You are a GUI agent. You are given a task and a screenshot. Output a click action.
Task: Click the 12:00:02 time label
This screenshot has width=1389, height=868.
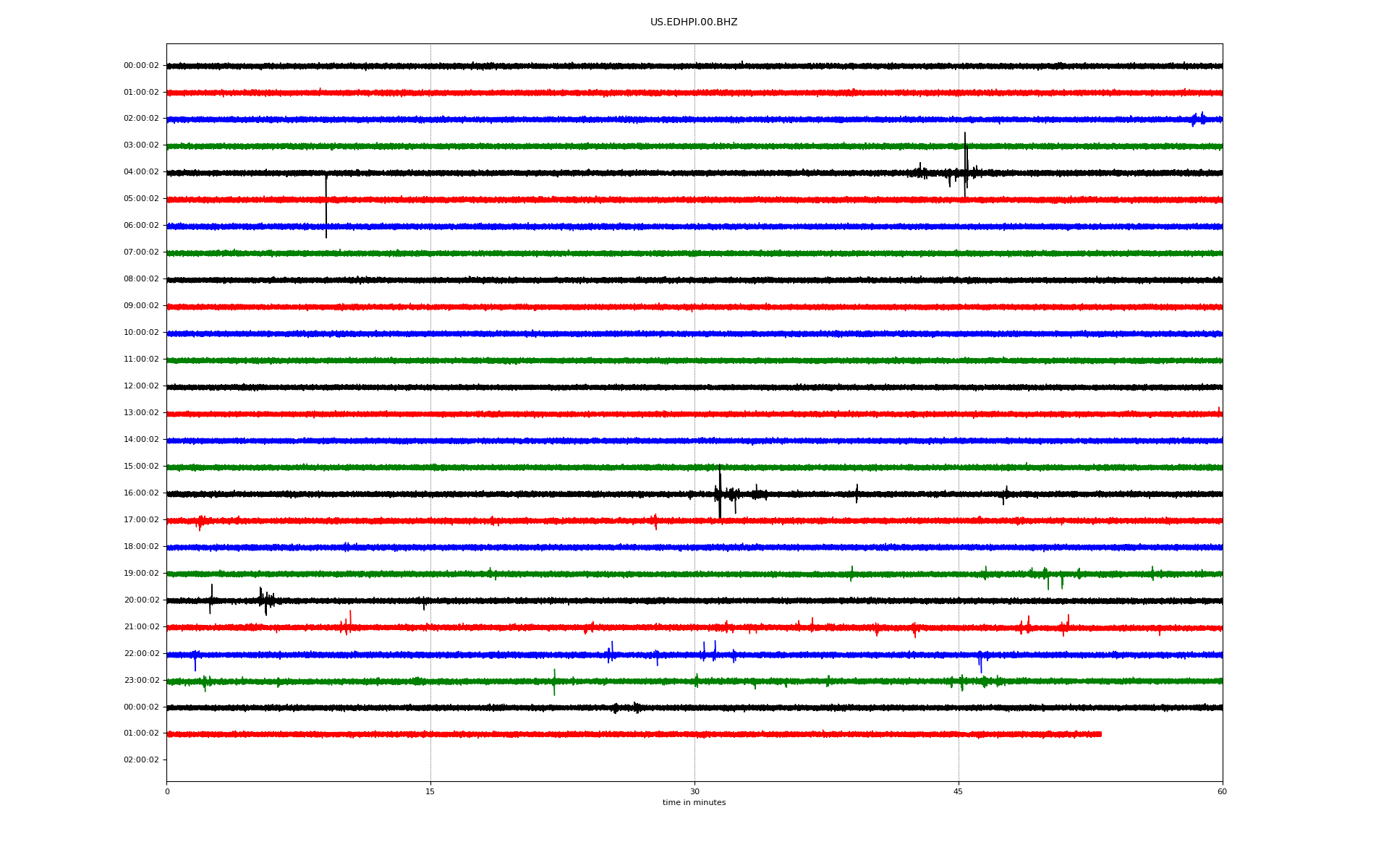[x=141, y=386]
